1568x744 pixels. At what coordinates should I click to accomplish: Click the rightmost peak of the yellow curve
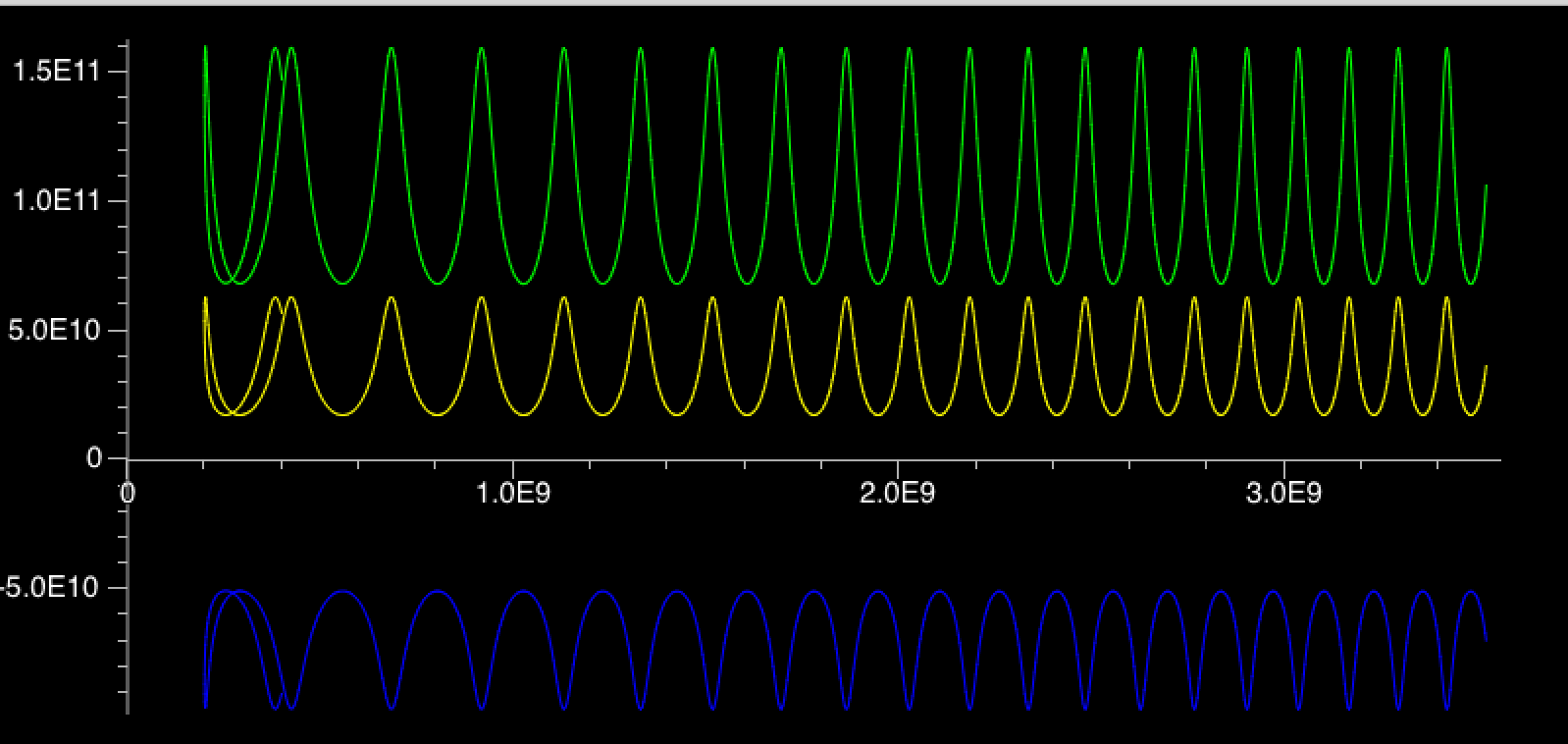(x=1446, y=297)
